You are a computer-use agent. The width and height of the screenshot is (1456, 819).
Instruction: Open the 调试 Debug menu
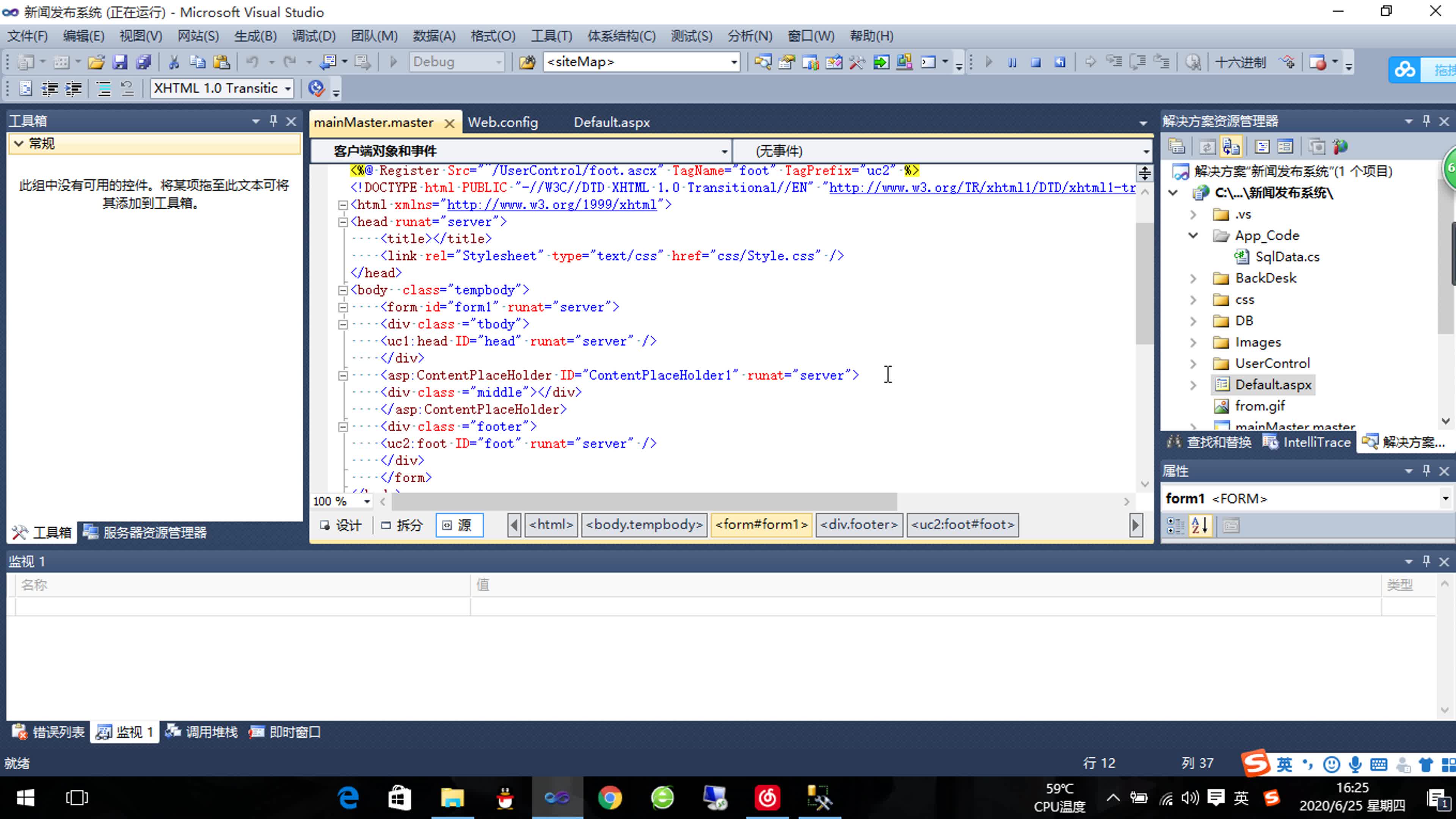point(312,36)
